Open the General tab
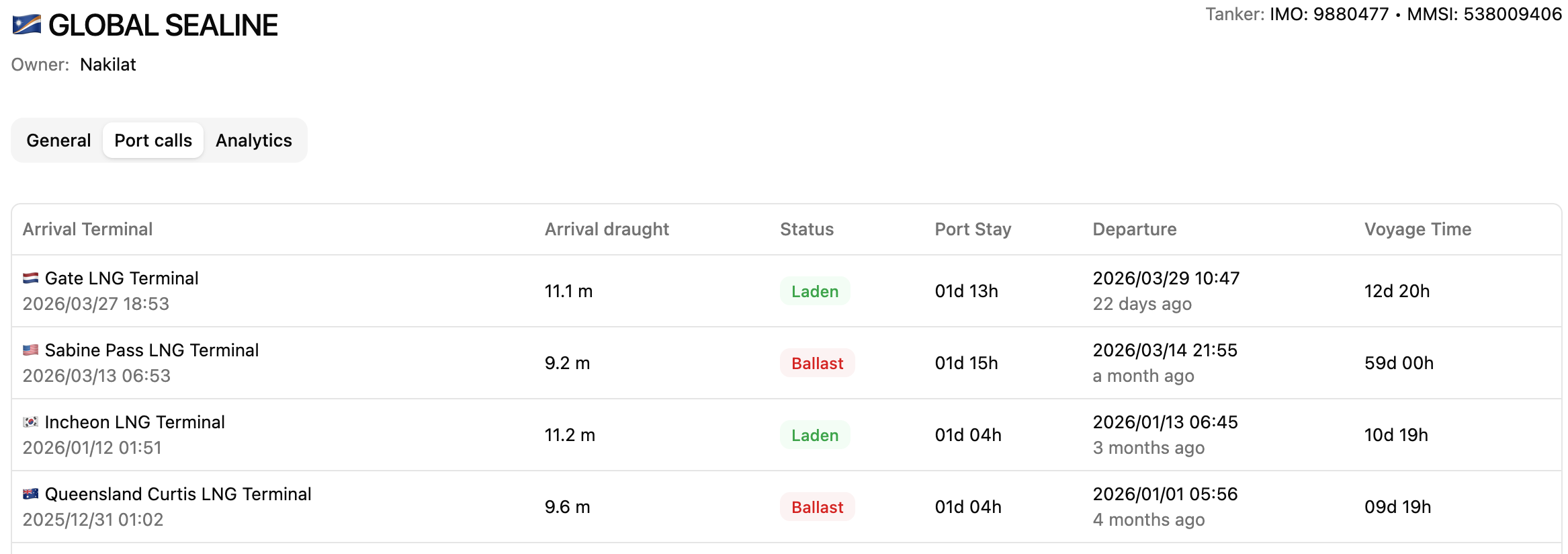 click(x=58, y=141)
